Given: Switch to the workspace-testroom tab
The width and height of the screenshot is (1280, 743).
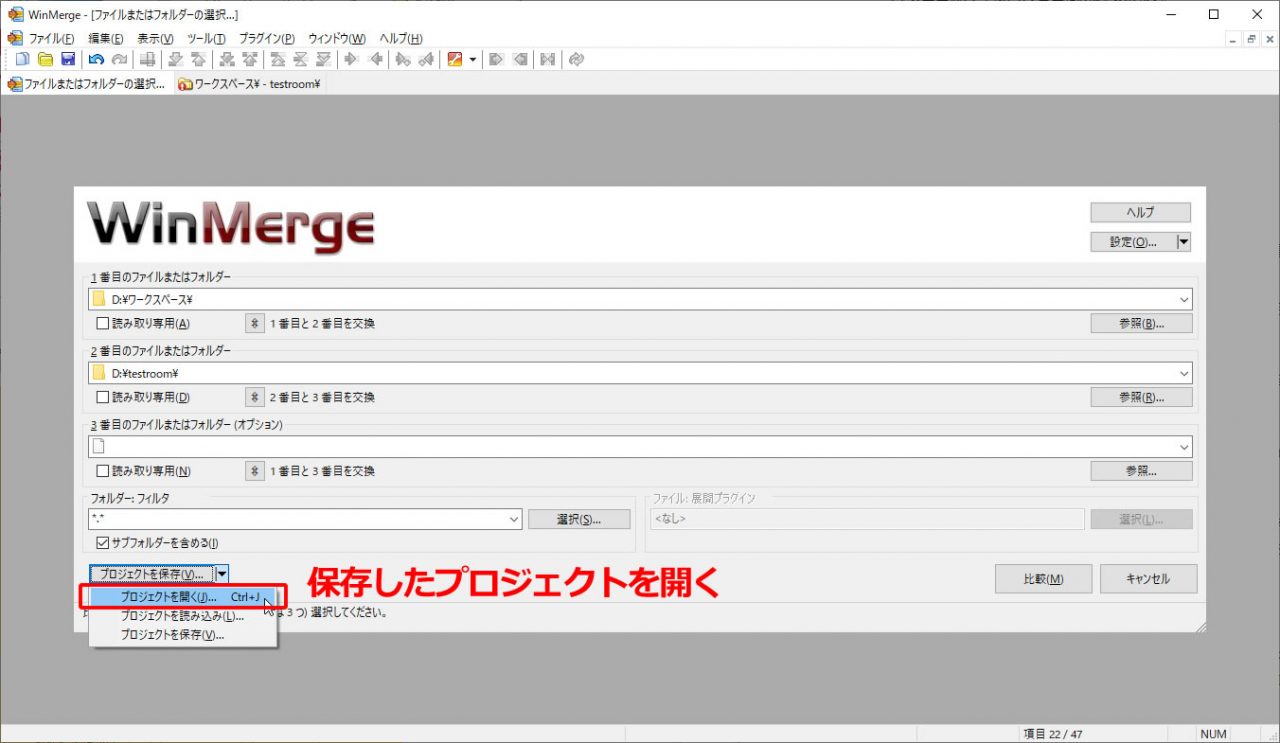Looking at the screenshot, I should 248,84.
